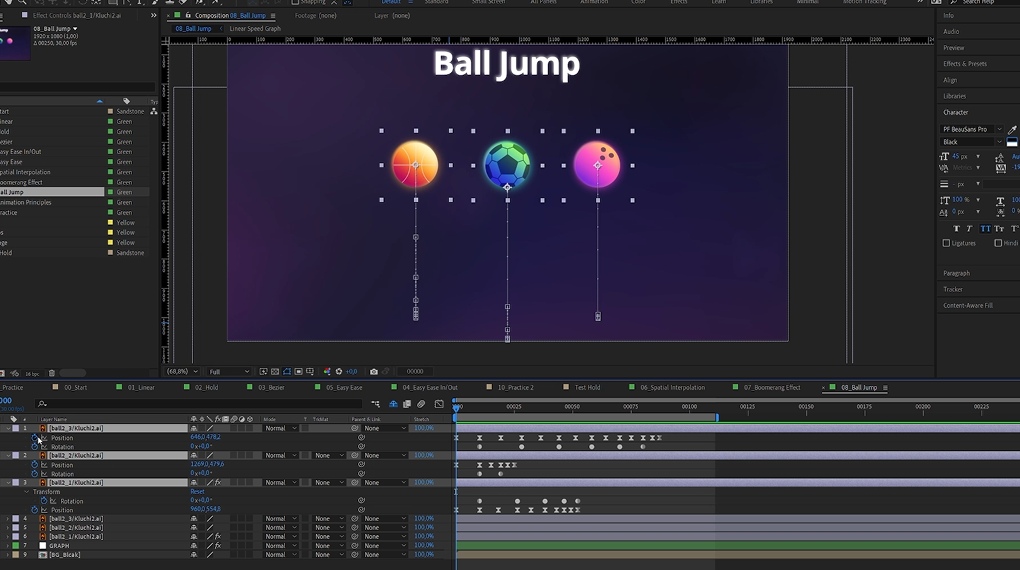Switch to the 05_Easy Ease timeline tab
The width and height of the screenshot is (1020, 570).
343,387
